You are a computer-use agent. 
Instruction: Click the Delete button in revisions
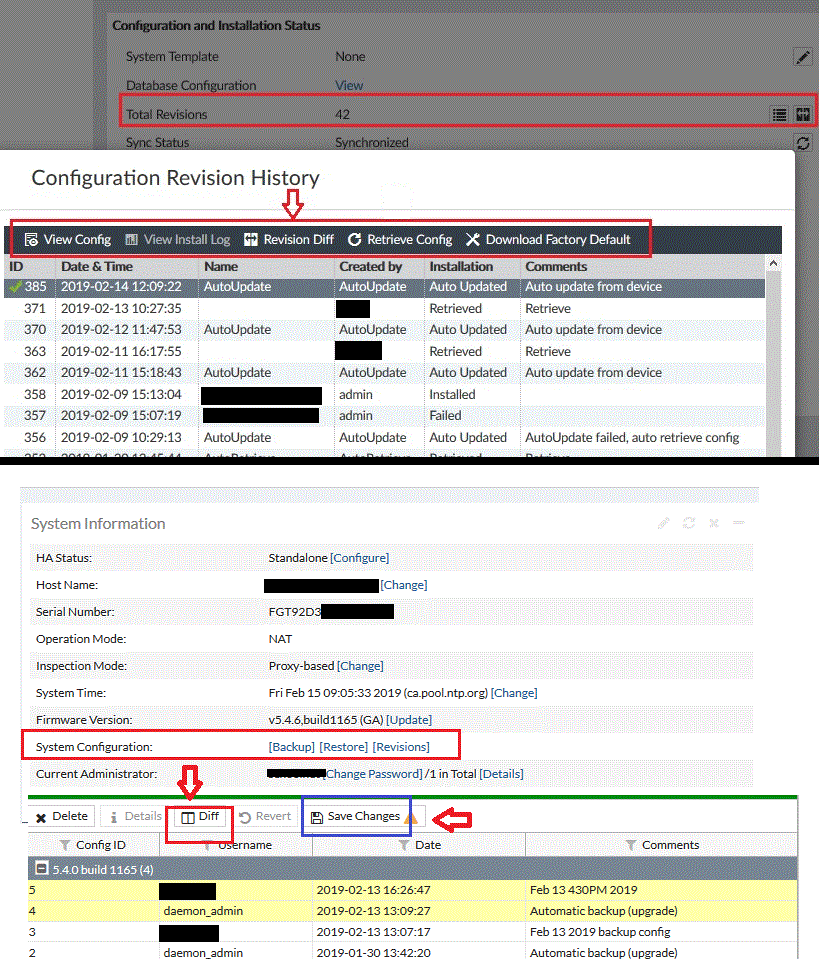point(62,816)
